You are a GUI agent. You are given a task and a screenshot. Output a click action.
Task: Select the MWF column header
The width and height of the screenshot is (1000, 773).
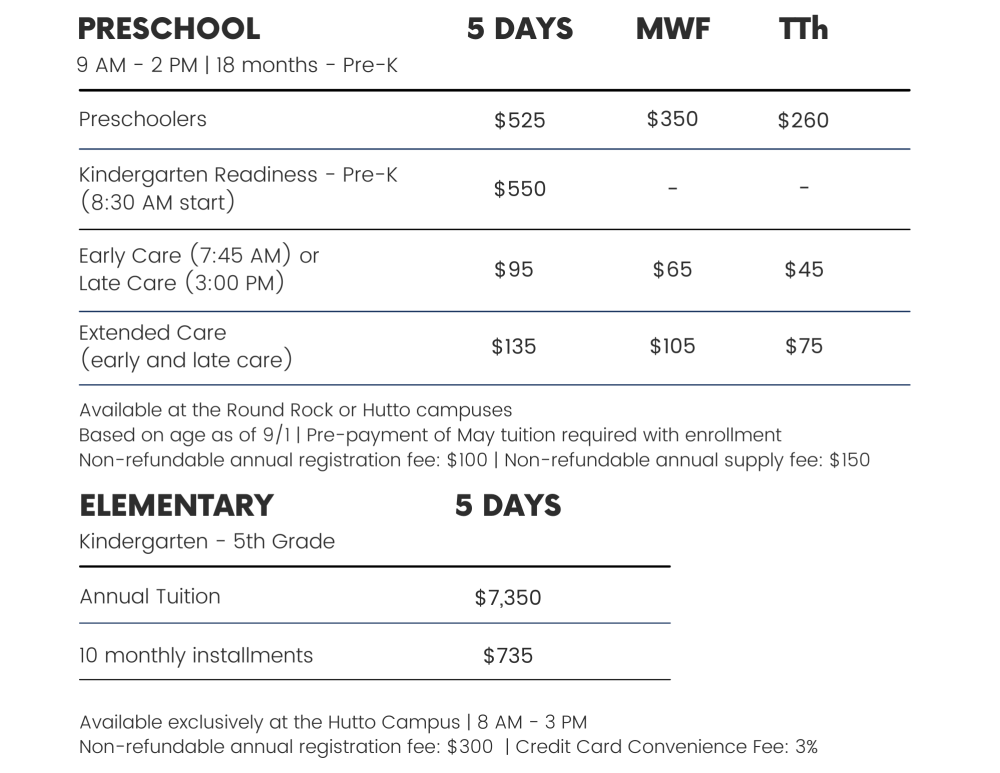673,29
